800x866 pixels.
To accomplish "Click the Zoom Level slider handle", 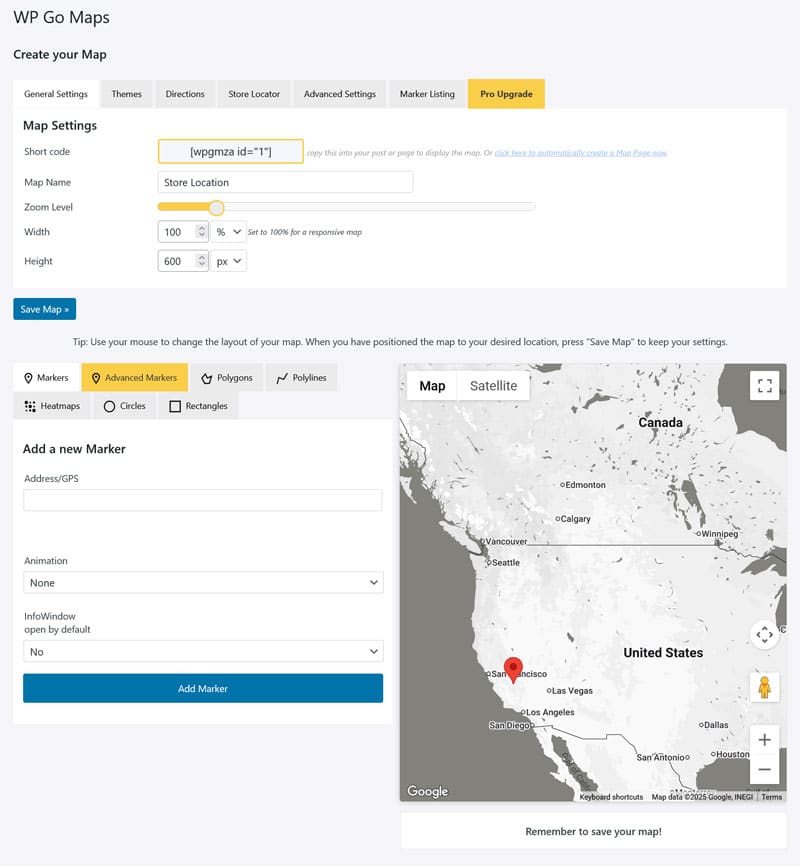I will [x=217, y=208].
